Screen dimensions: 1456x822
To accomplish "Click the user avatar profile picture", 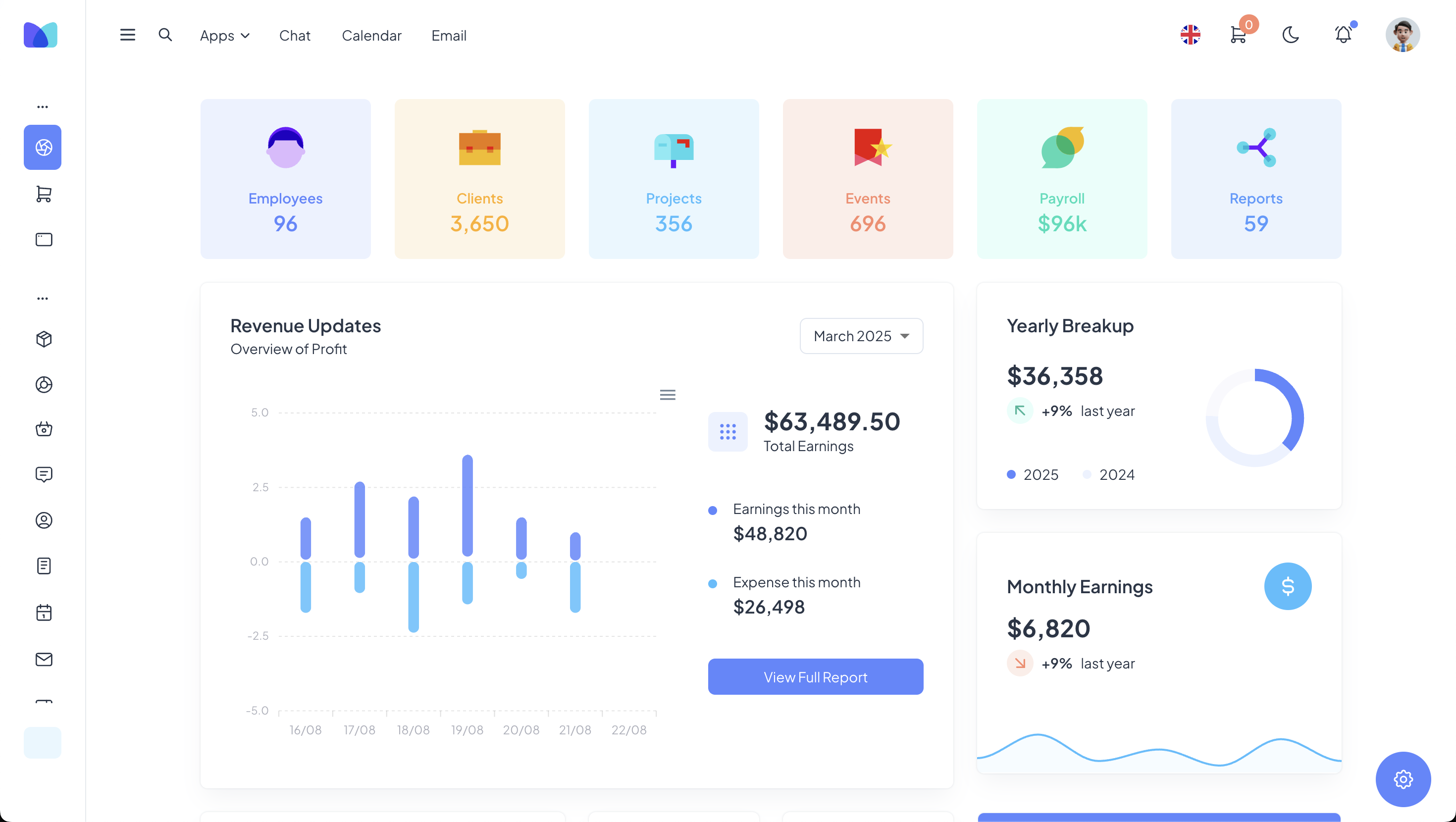I will pyautogui.click(x=1403, y=35).
